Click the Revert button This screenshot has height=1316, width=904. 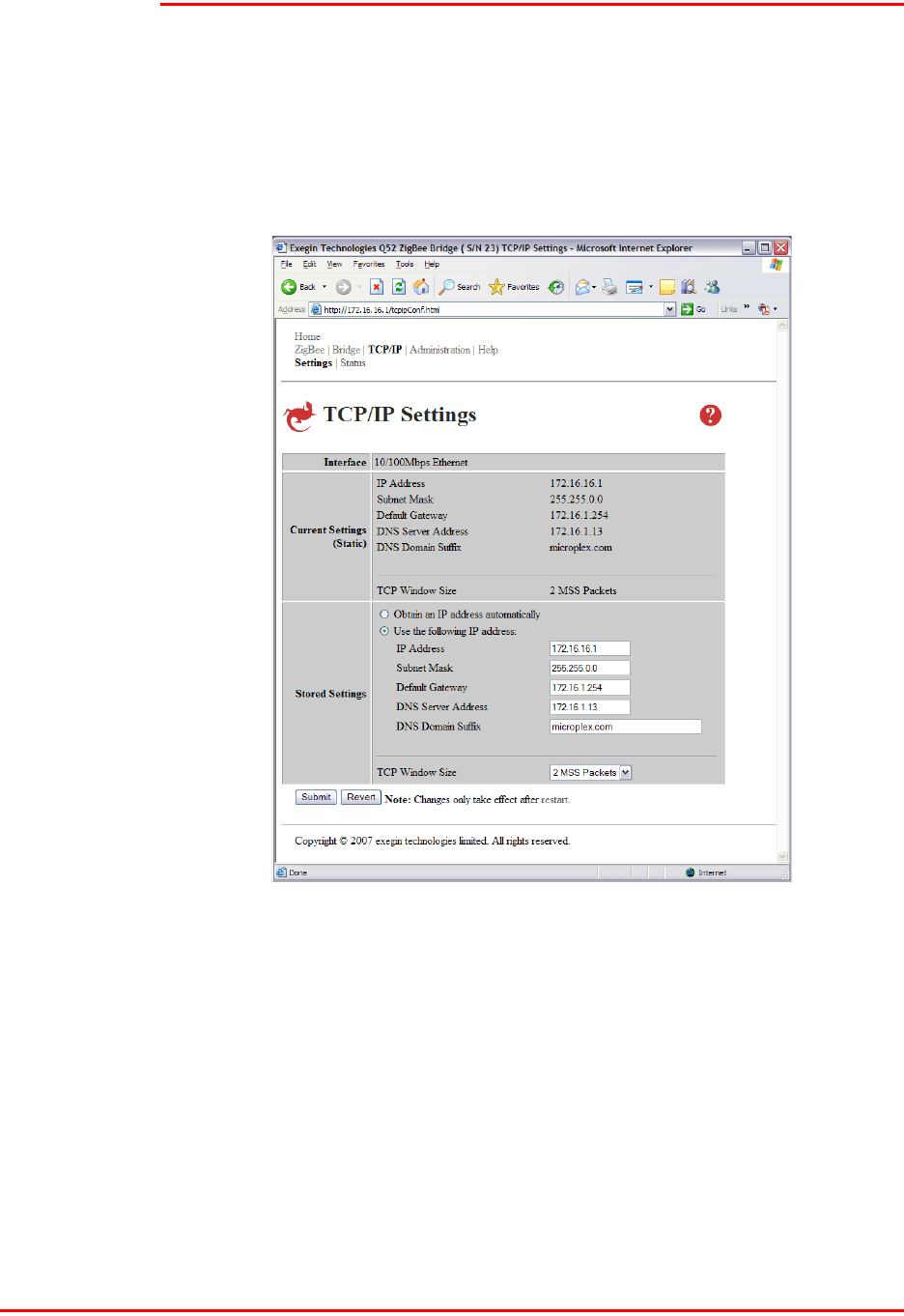[x=361, y=797]
